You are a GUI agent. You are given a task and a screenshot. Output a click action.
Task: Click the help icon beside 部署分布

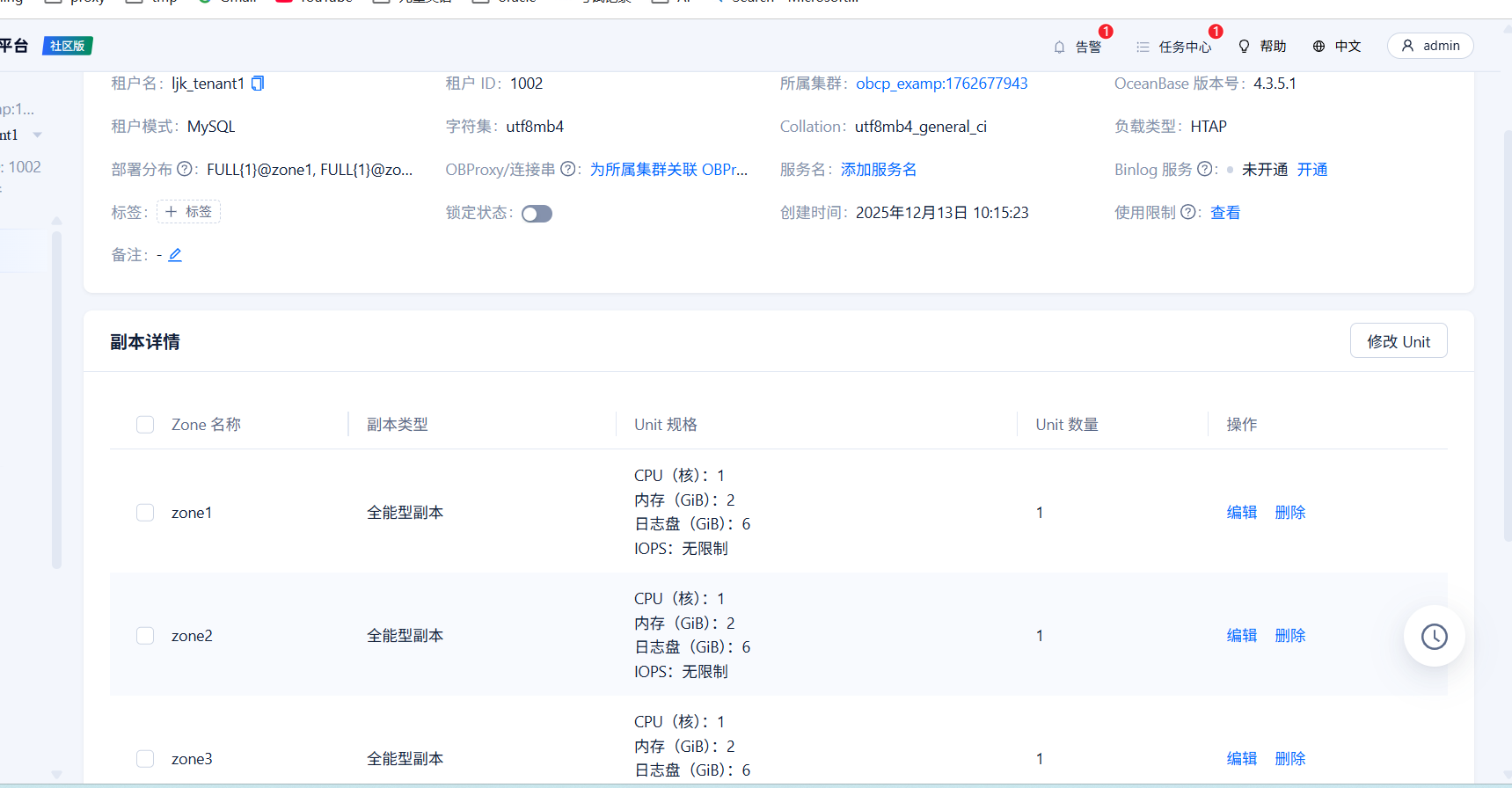pos(185,169)
